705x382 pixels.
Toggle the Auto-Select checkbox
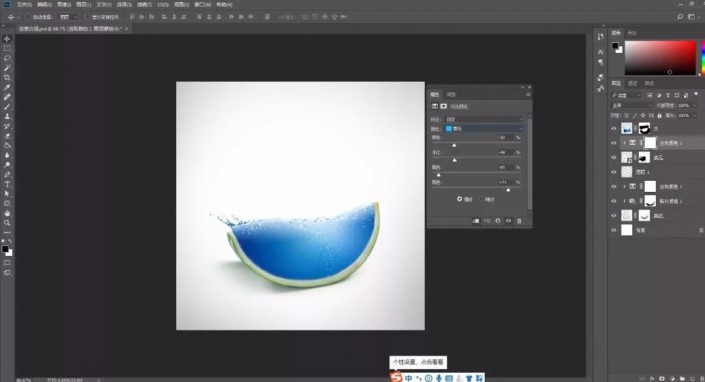pyautogui.click(x=28, y=17)
